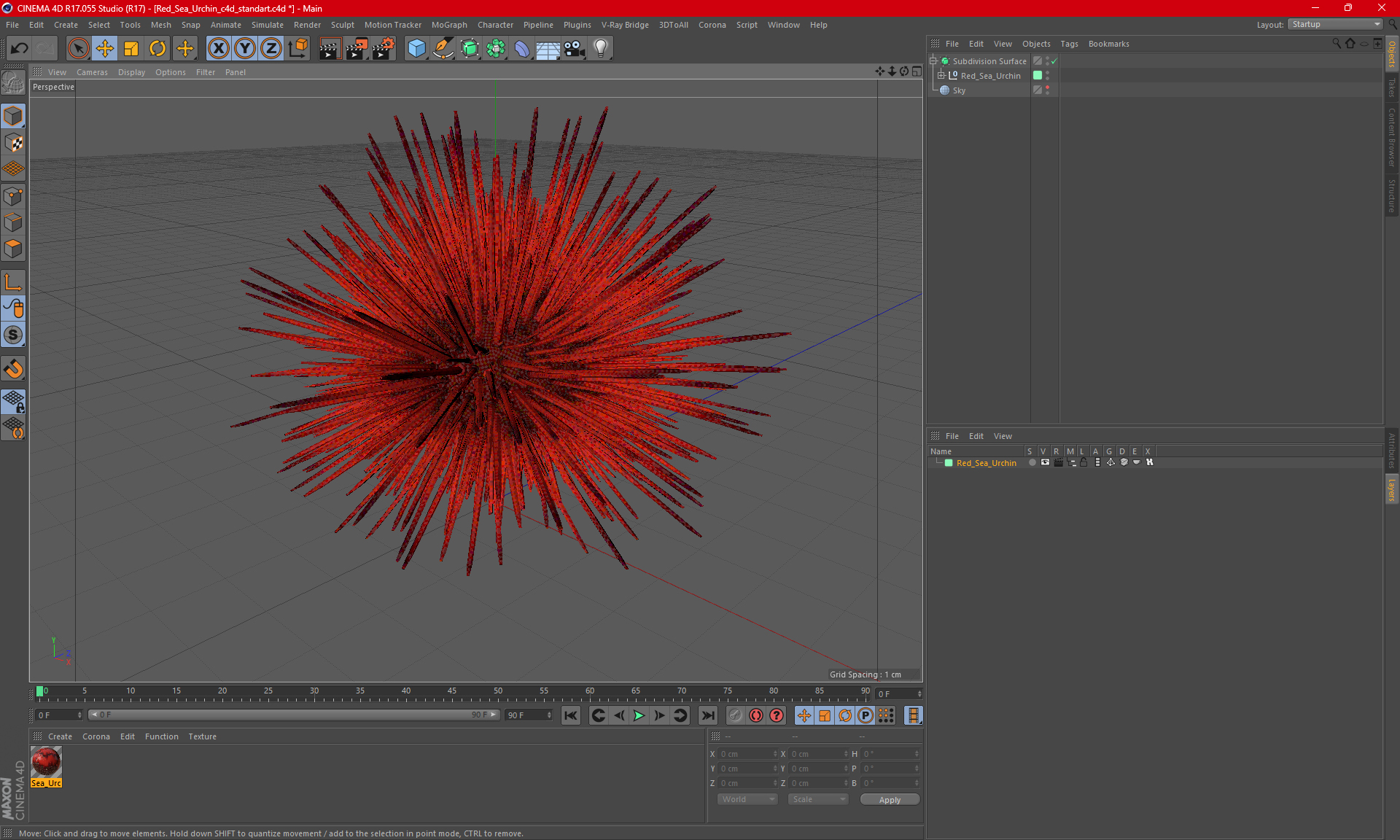1400x840 pixels.
Task: Open the deformer bend icon
Action: (522, 49)
